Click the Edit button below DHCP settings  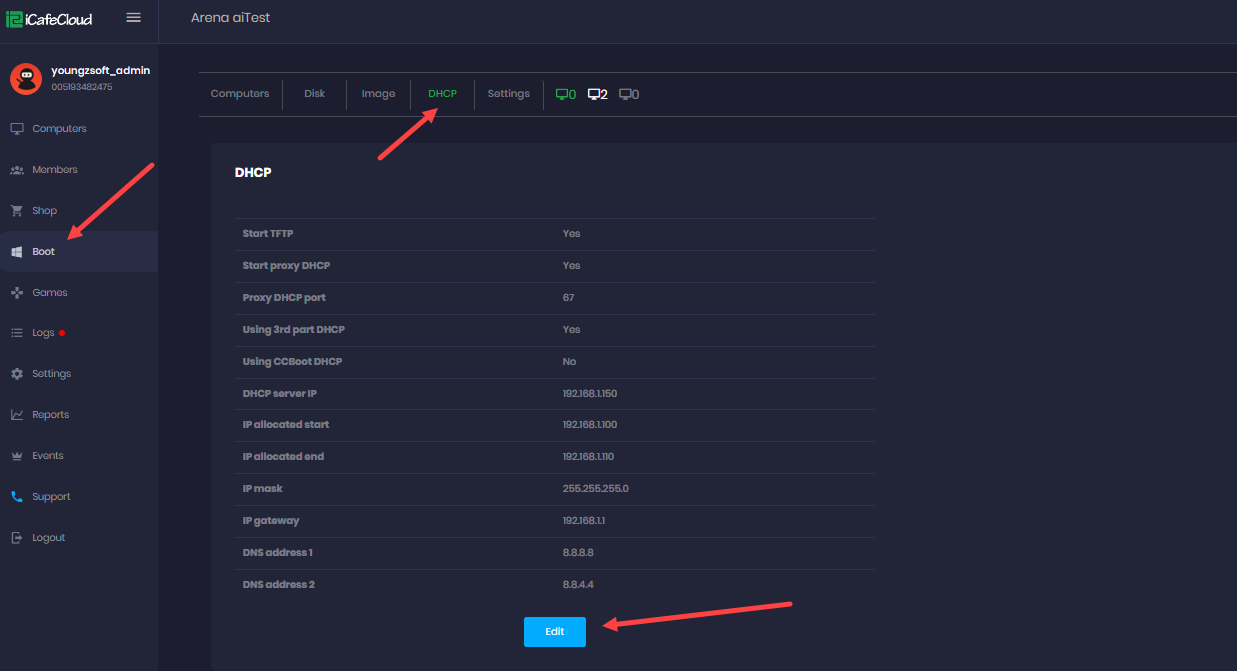click(554, 632)
